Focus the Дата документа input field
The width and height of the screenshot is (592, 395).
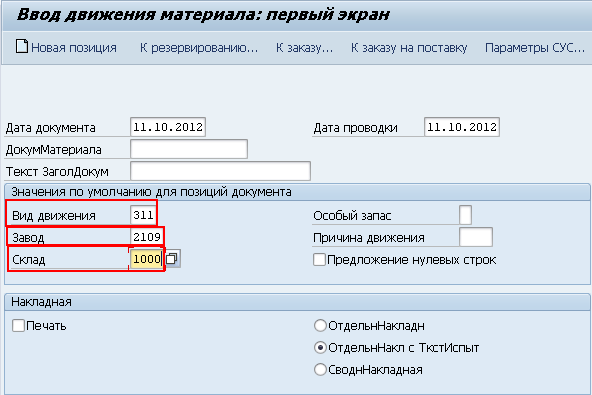[168, 127]
